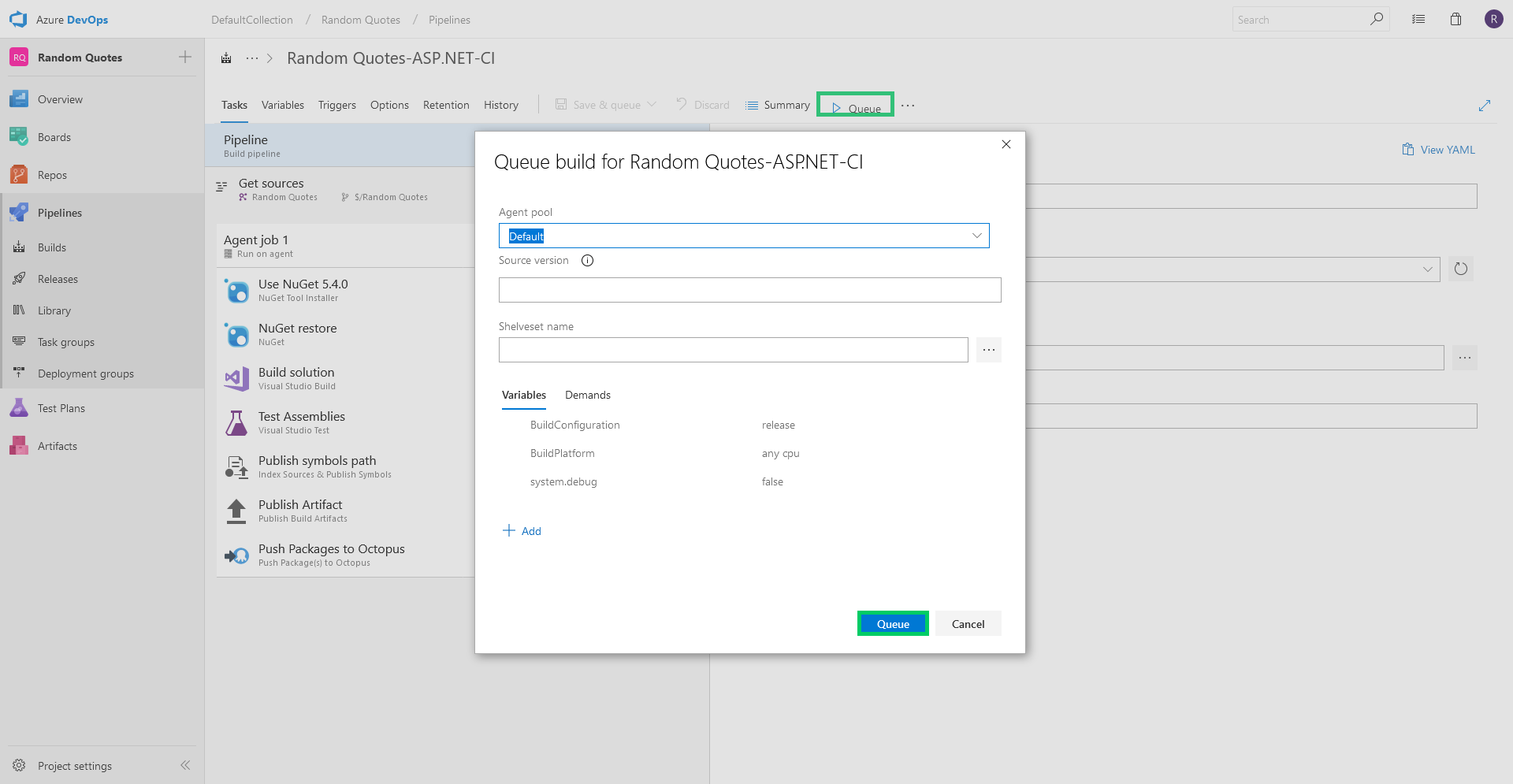The height and width of the screenshot is (784, 1513).
Task: Click the blue Queue button in dialog
Action: click(x=893, y=623)
